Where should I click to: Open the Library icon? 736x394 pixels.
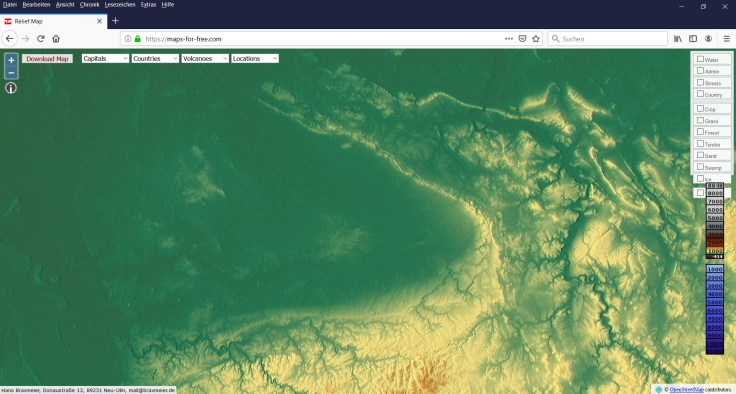pyautogui.click(x=678, y=39)
